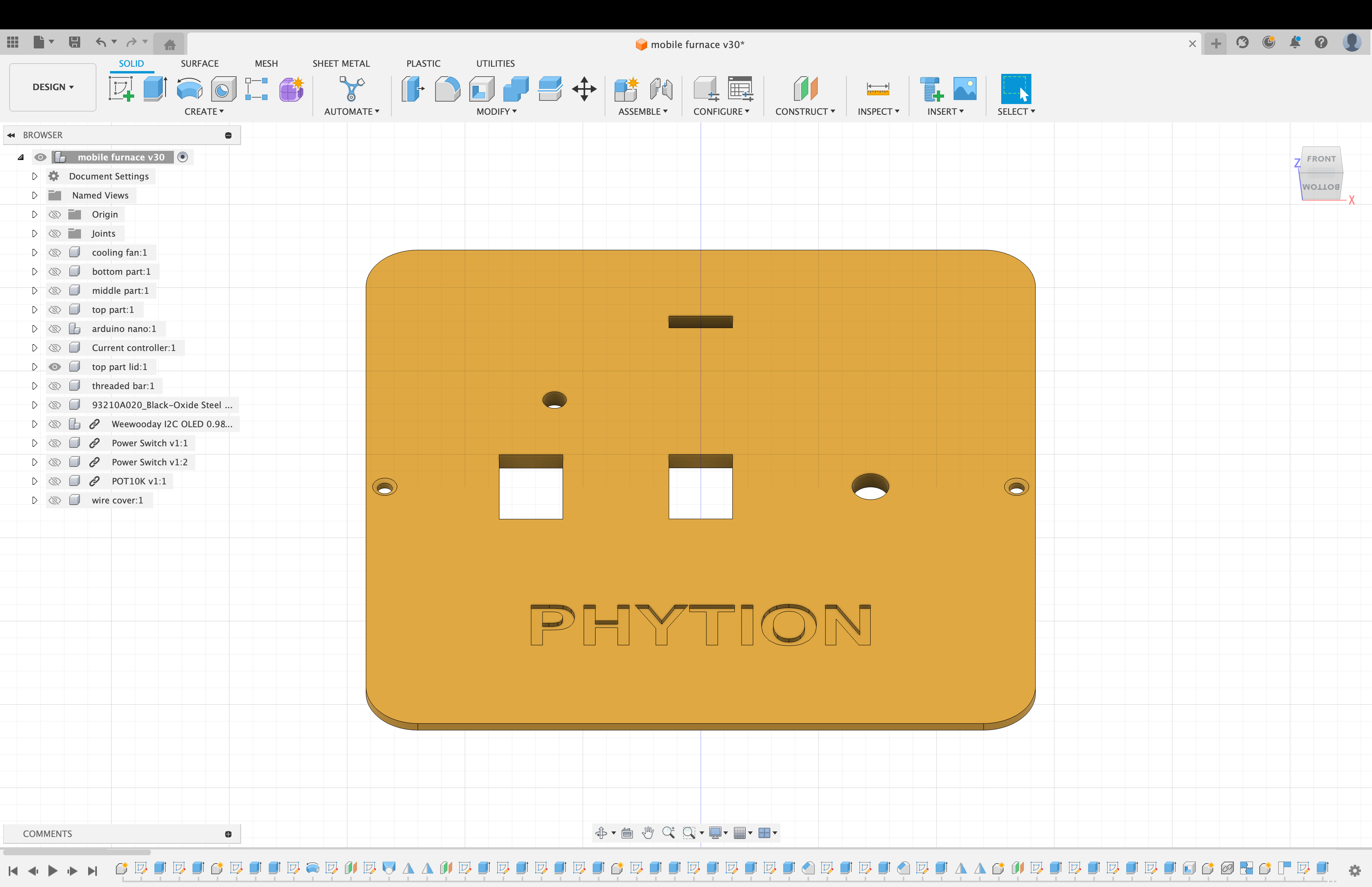Open the Job Status clock icon
The width and height of the screenshot is (1372, 887).
tap(1269, 42)
